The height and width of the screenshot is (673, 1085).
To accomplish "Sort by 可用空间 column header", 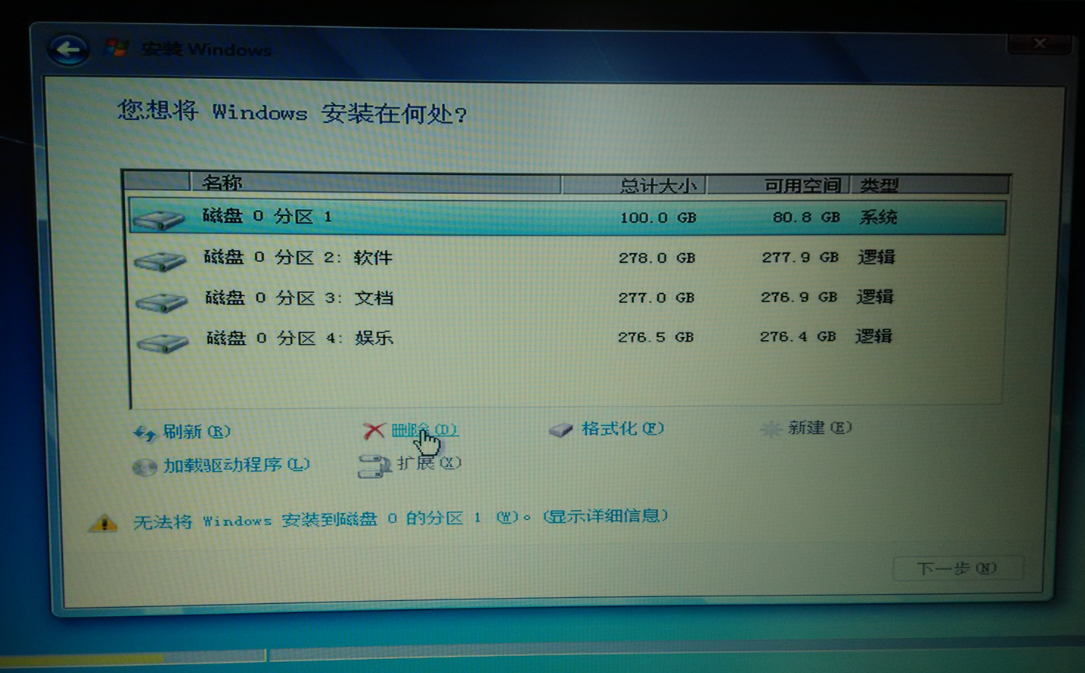I will (x=778, y=185).
